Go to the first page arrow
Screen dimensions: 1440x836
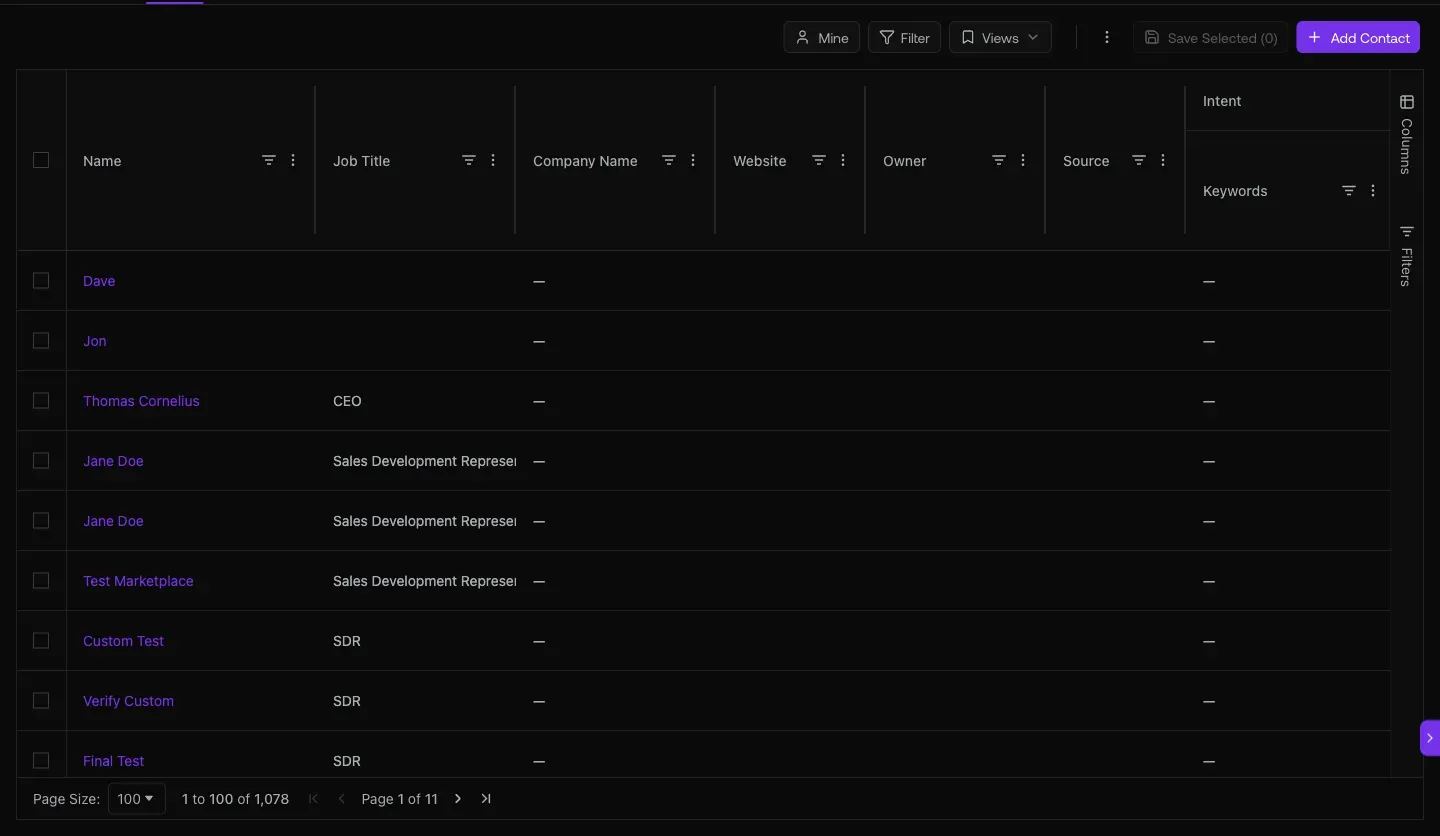pos(314,798)
